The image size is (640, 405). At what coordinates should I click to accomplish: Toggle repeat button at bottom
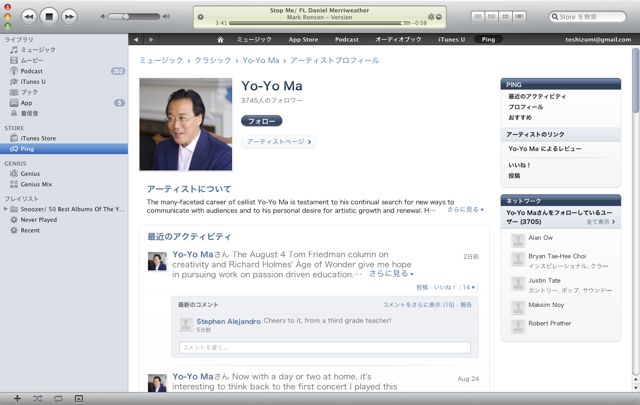click(x=58, y=398)
